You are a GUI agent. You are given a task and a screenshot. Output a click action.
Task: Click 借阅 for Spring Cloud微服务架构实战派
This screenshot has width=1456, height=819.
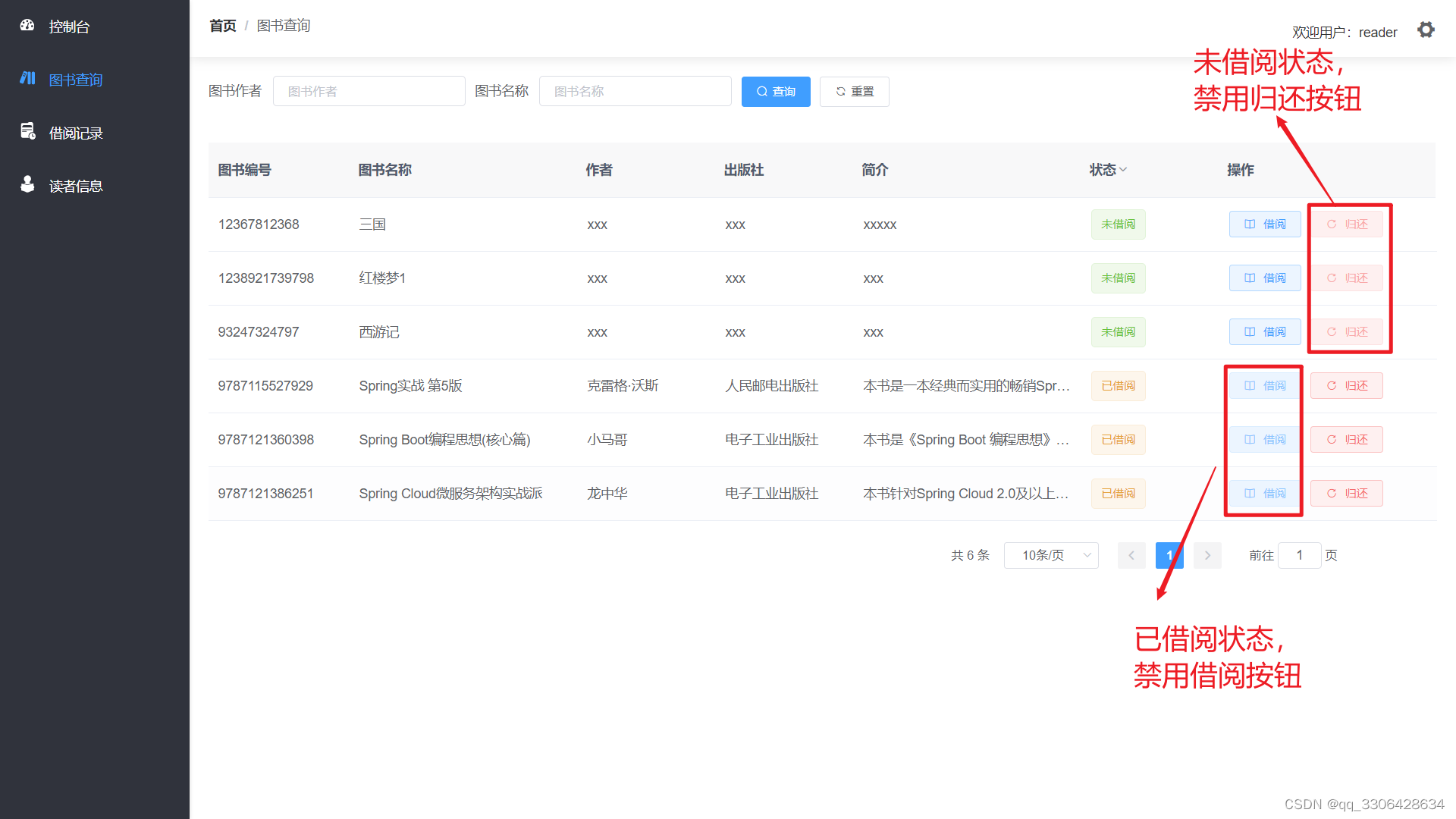click(1265, 494)
